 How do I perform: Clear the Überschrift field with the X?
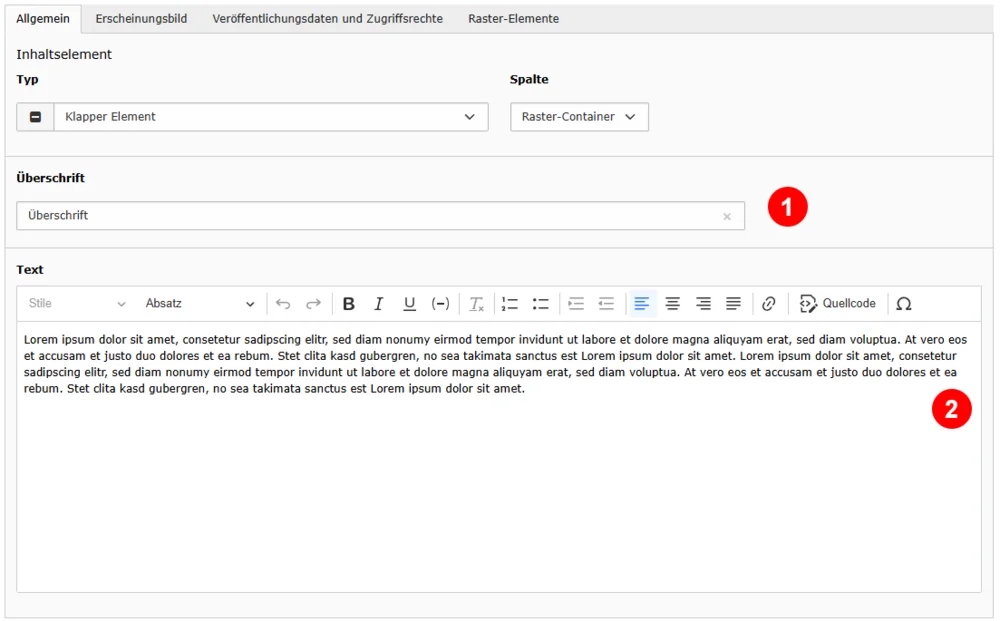(x=726, y=217)
